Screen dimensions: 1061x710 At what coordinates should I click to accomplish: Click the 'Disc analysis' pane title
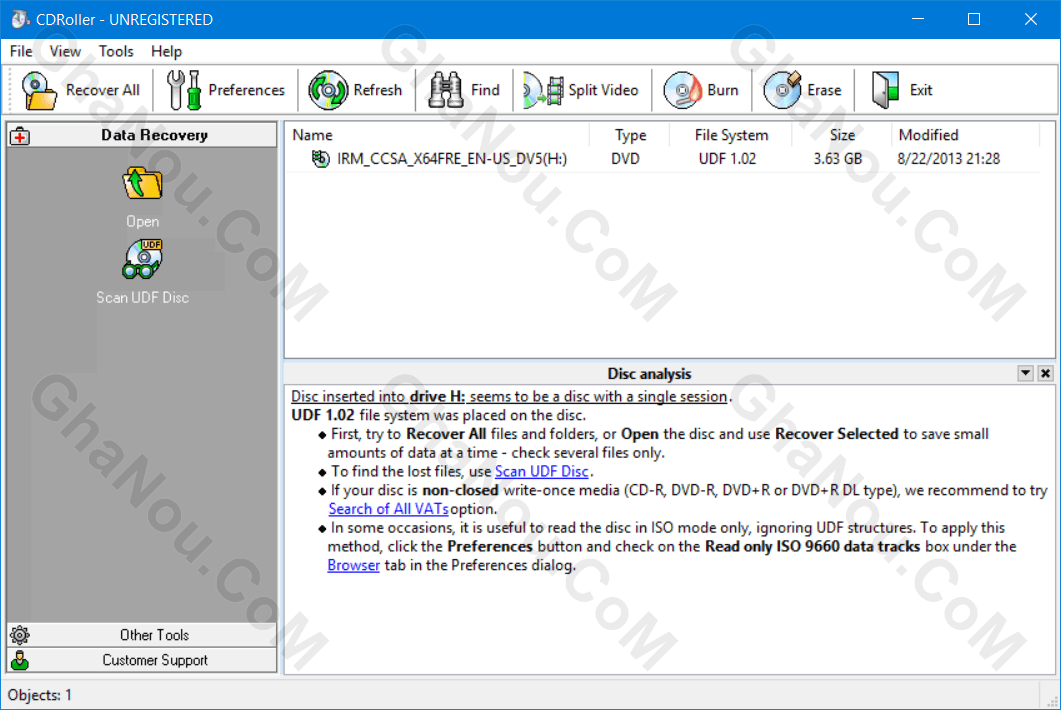click(649, 374)
